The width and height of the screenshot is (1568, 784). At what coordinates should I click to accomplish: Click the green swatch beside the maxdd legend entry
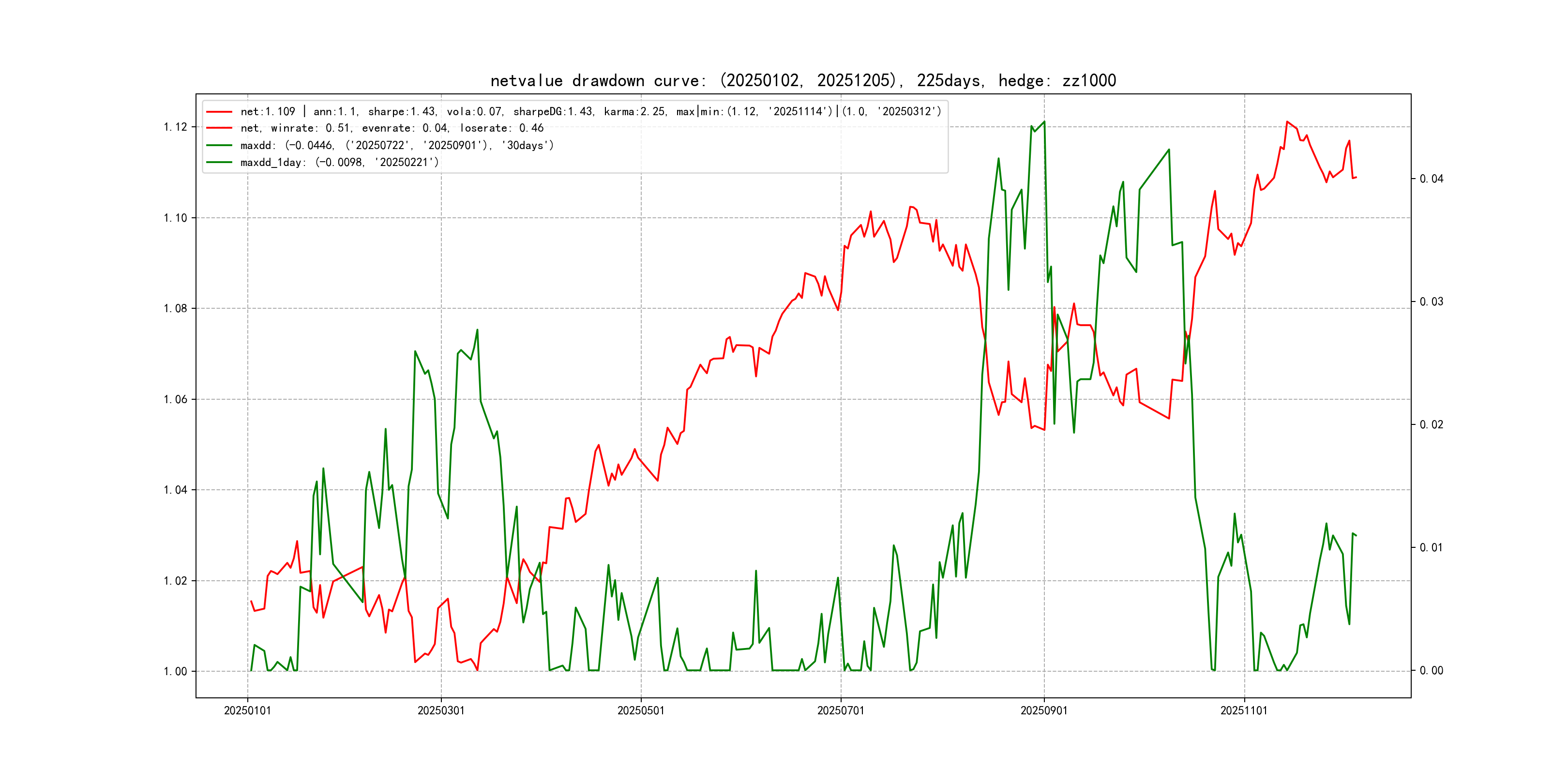(x=219, y=146)
